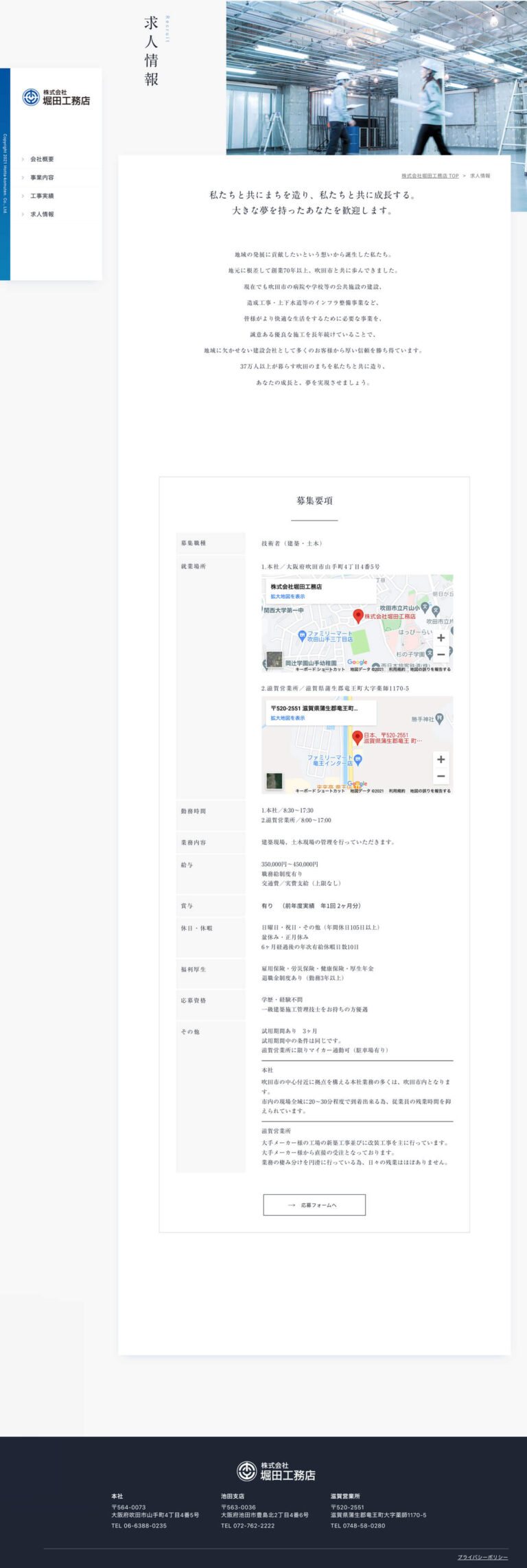Open キーボード ショートカット on the 本社 map
This screenshot has width=527, height=1568.
320,669
